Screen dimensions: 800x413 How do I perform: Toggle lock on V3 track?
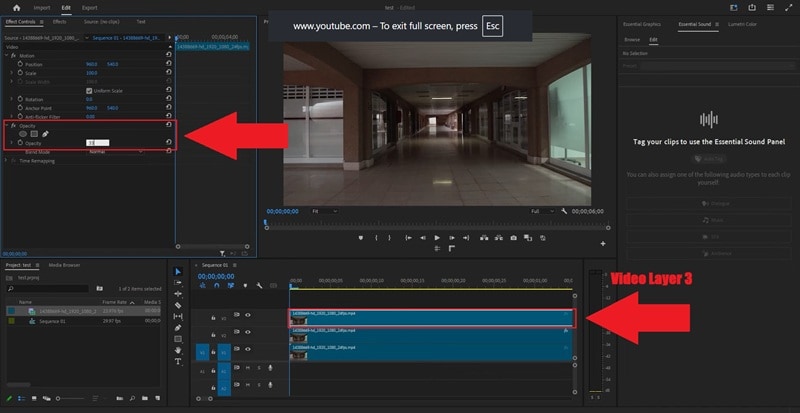point(213,318)
